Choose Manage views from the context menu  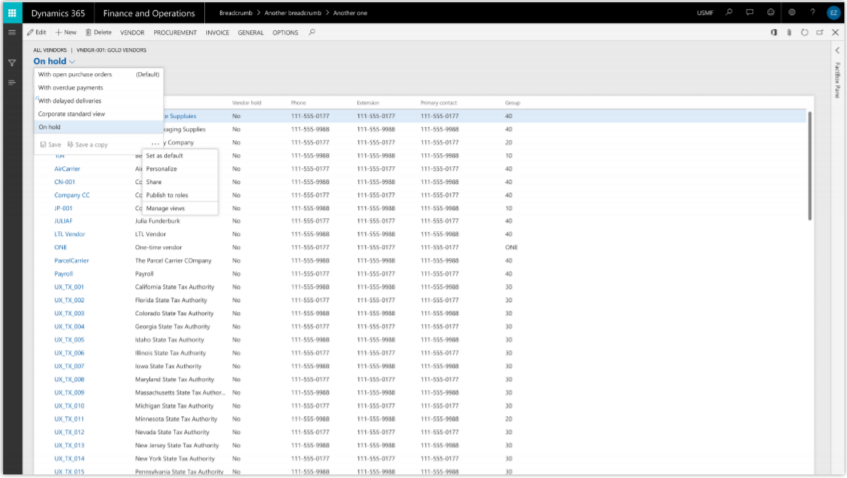click(x=164, y=208)
